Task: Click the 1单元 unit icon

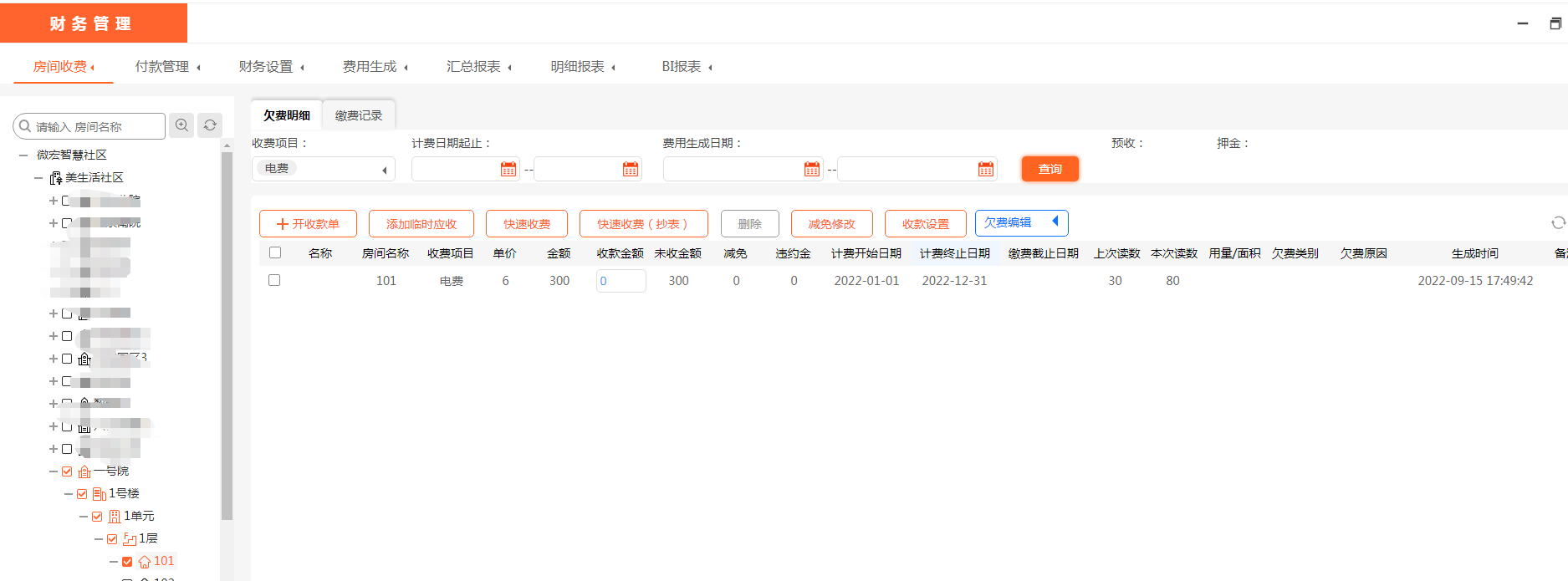Action: [x=115, y=517]
